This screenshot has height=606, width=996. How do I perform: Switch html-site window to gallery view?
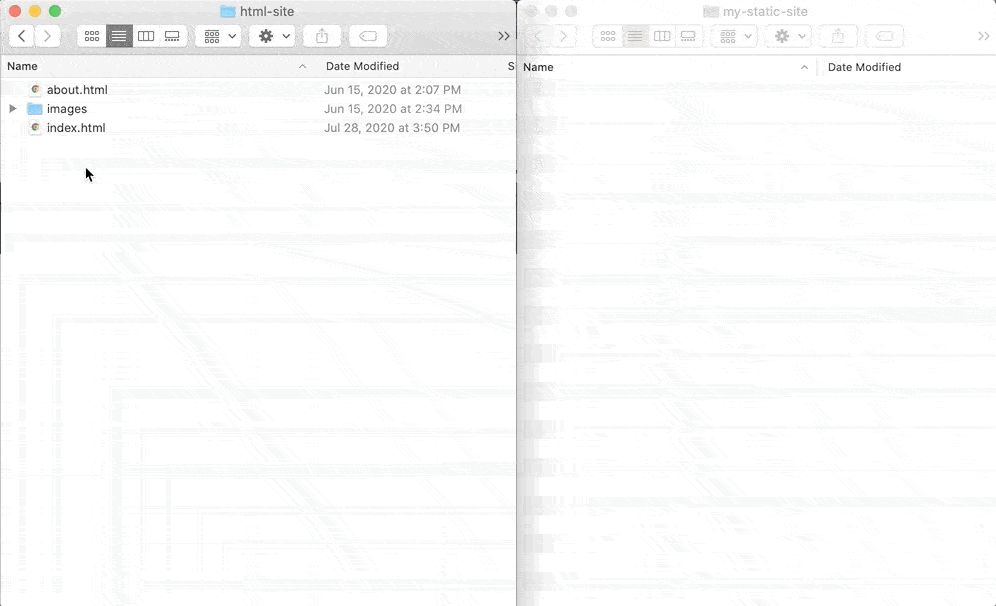(172, 36)
